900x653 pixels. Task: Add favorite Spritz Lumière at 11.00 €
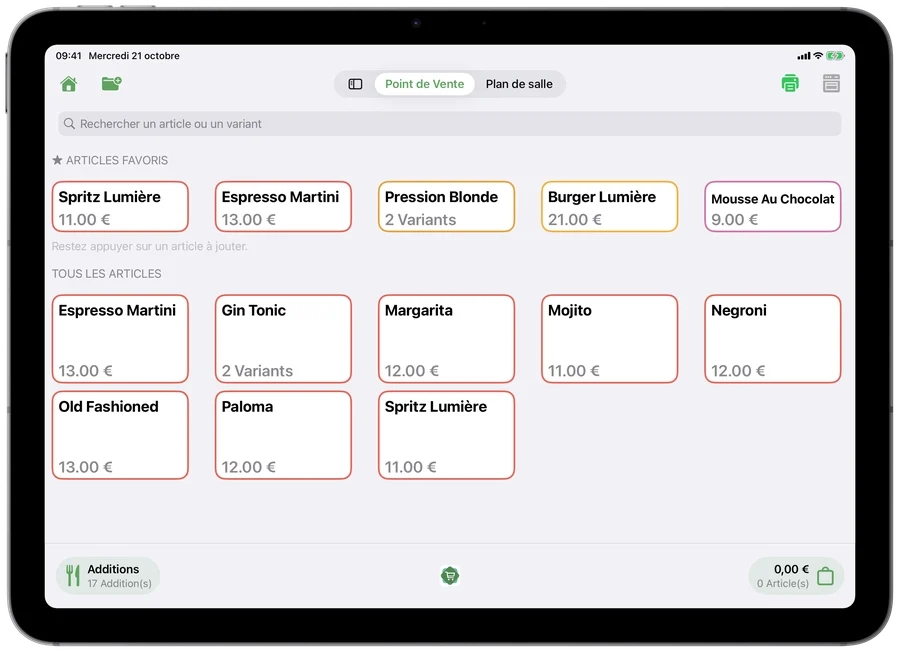[120, 207]
